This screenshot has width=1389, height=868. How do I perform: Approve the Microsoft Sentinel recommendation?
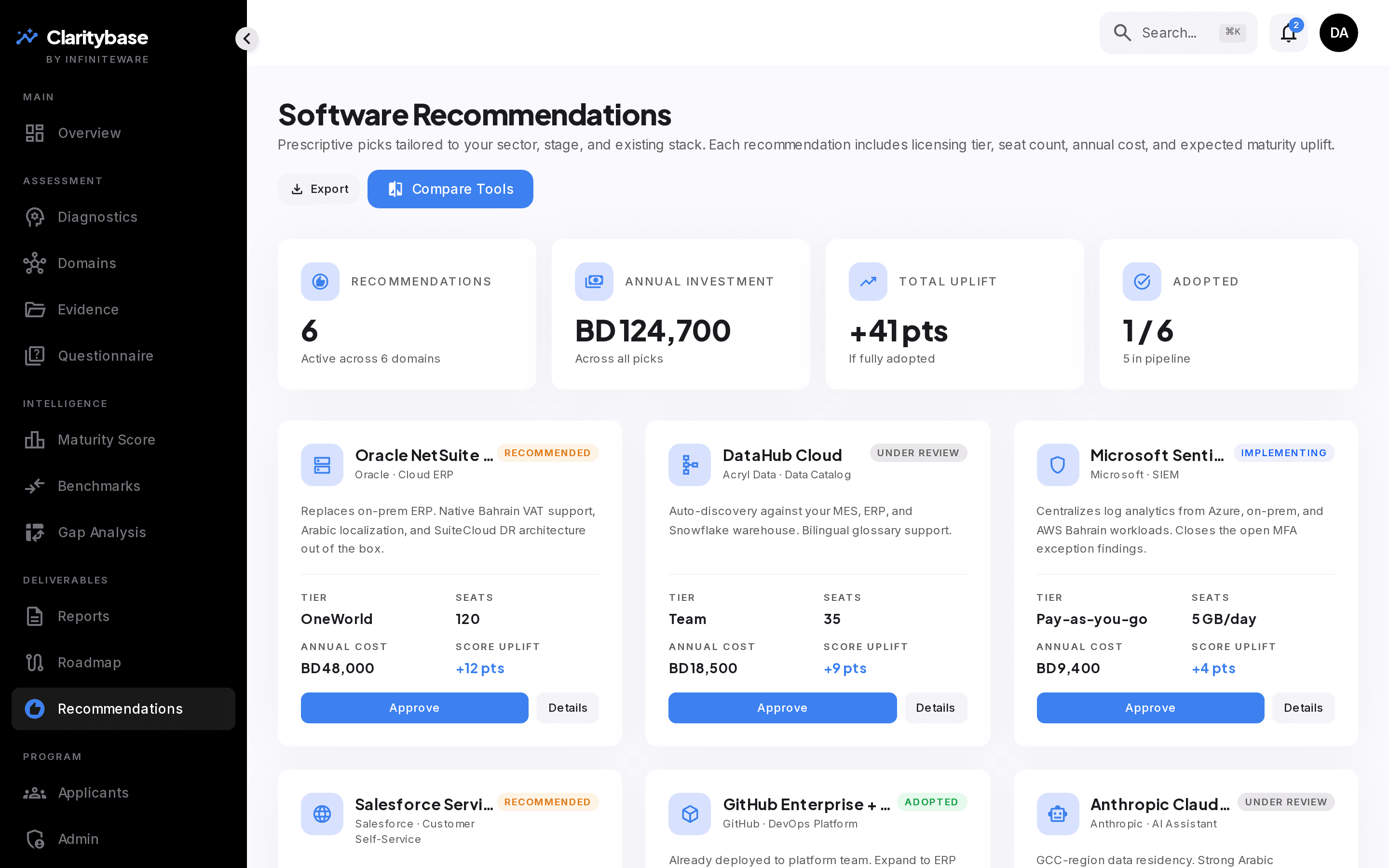coord(1150,708)
